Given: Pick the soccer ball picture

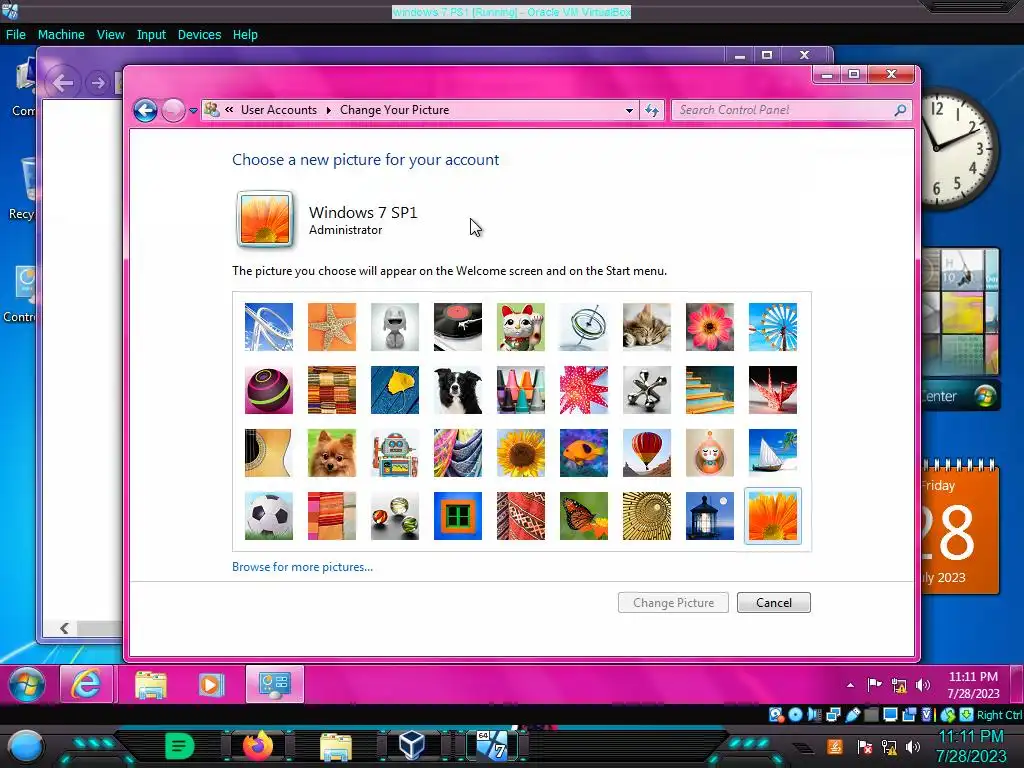Looking at the screenshot, I should [x=268, y=516].
